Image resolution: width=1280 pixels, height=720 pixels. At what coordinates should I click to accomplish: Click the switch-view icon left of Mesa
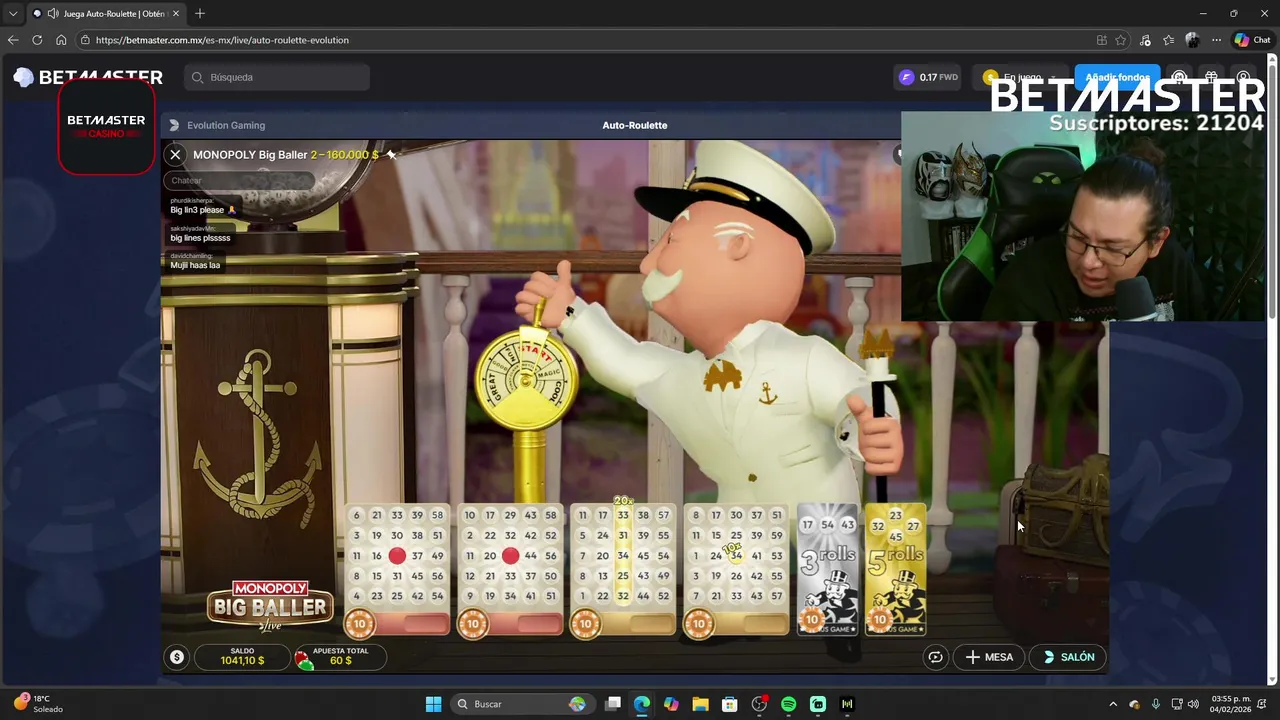(935, 657)
